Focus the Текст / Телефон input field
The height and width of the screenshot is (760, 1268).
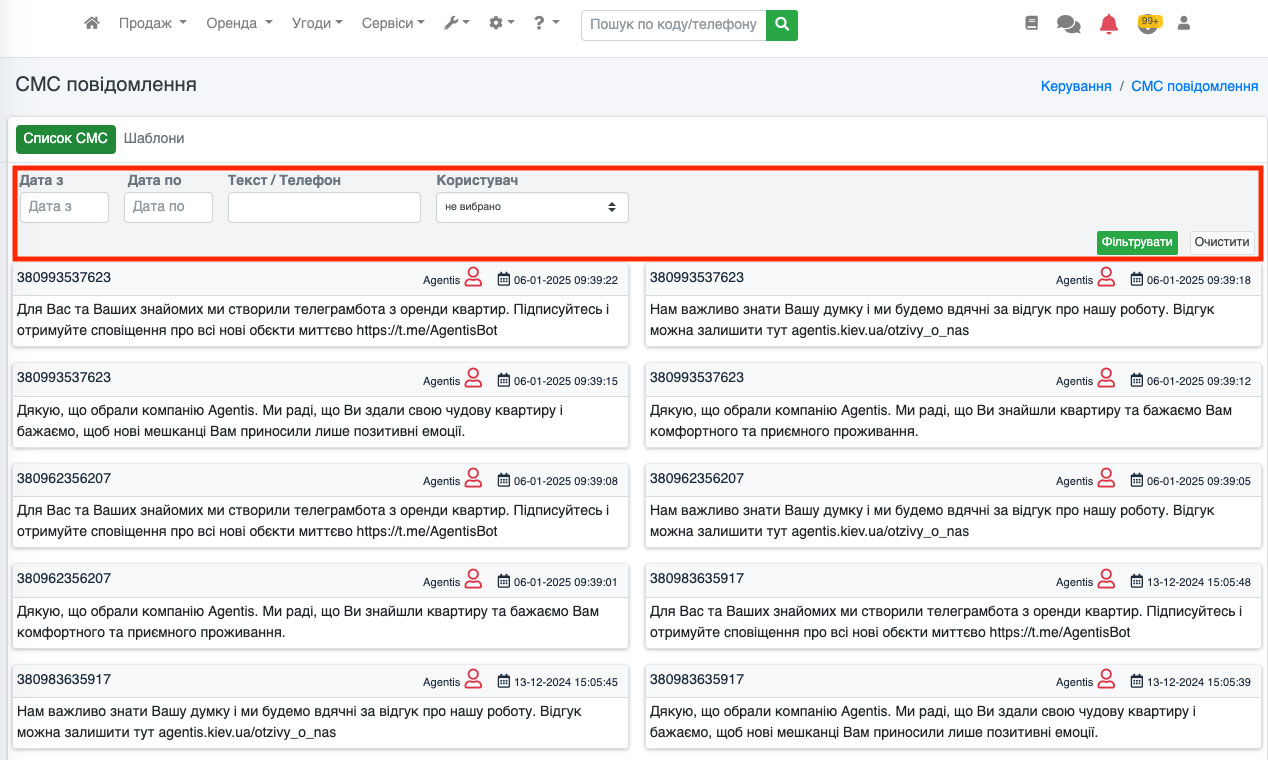click(324, 207)
